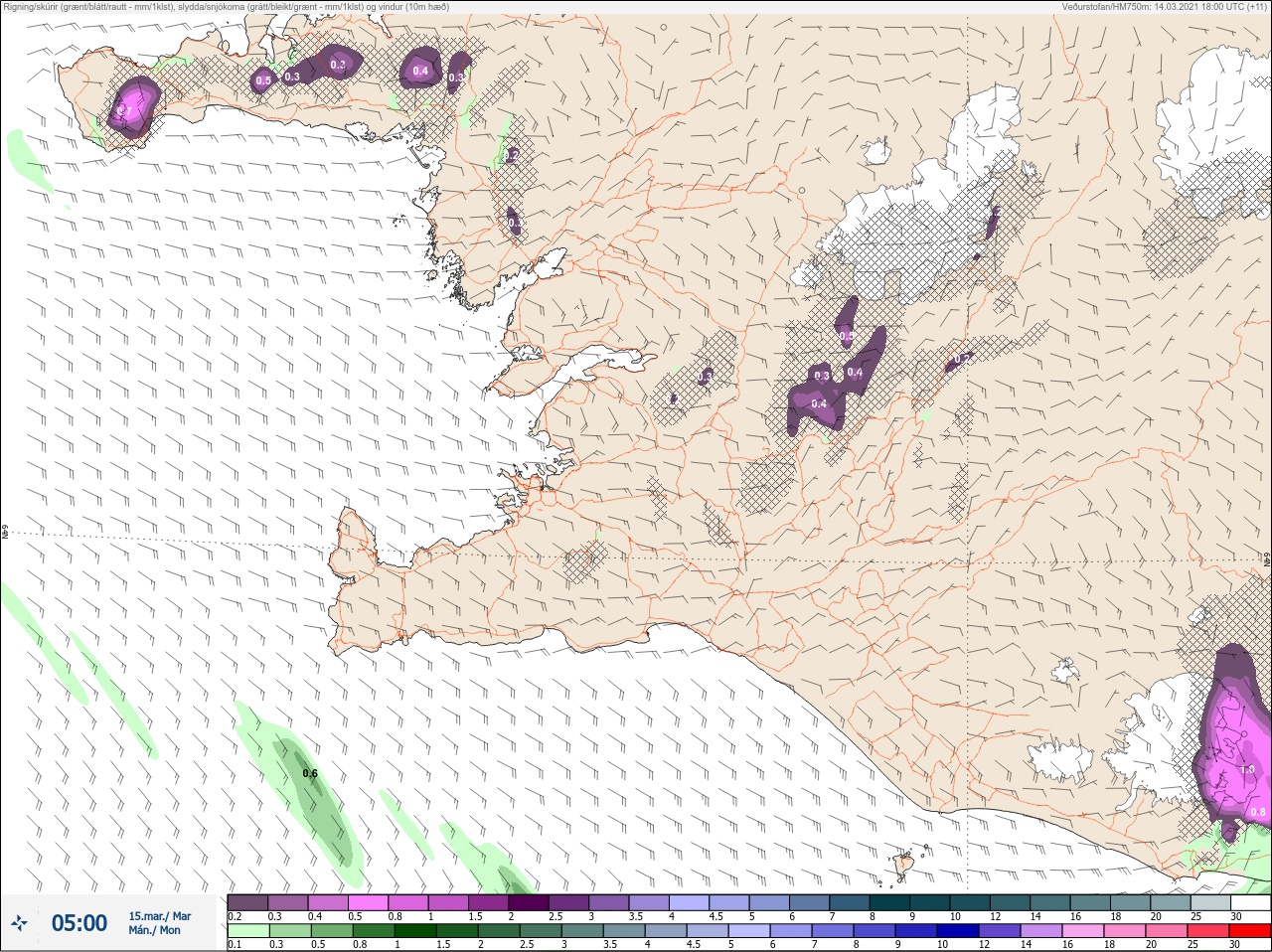Click the rain legend swatch between 10 and 12
Viewport: 1272px width, 952px height.
pos(958,931)
